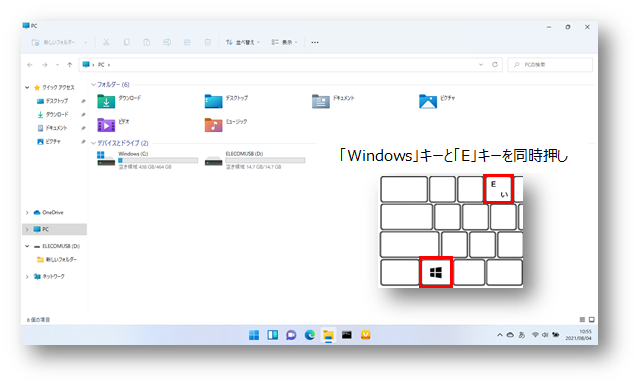The height and width of the screenshot is (387, 640).
Task: Open the Microsoft Edge taskbar icon
Action: pos(310,335)
